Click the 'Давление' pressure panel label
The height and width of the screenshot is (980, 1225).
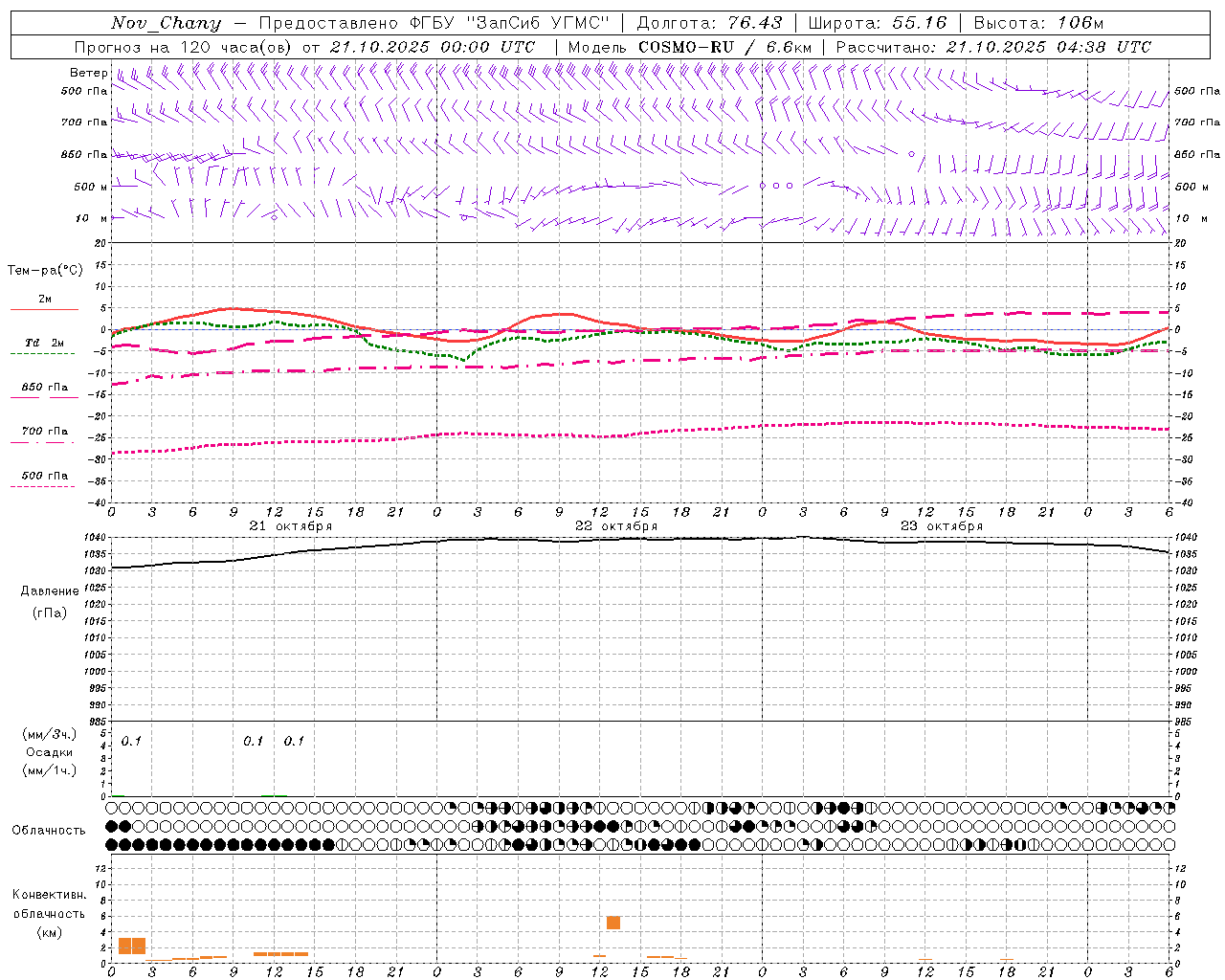(x=49, y=591)
